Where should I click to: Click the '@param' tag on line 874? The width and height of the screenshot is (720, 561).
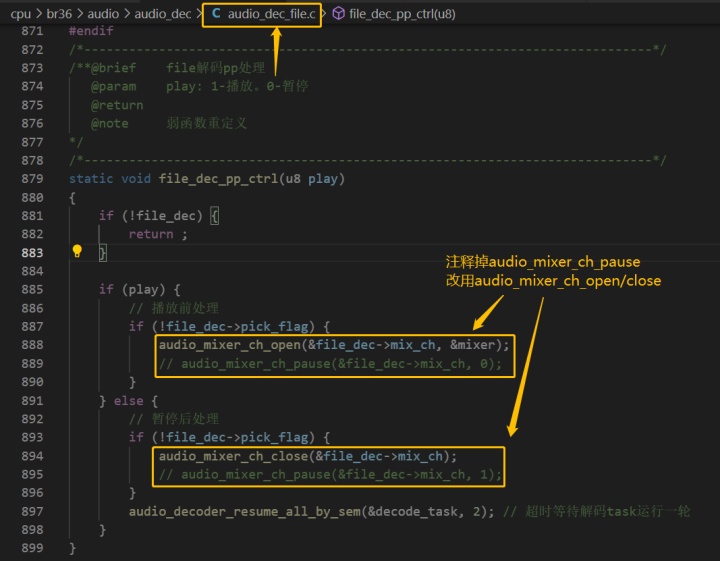[x=113, y=86]
